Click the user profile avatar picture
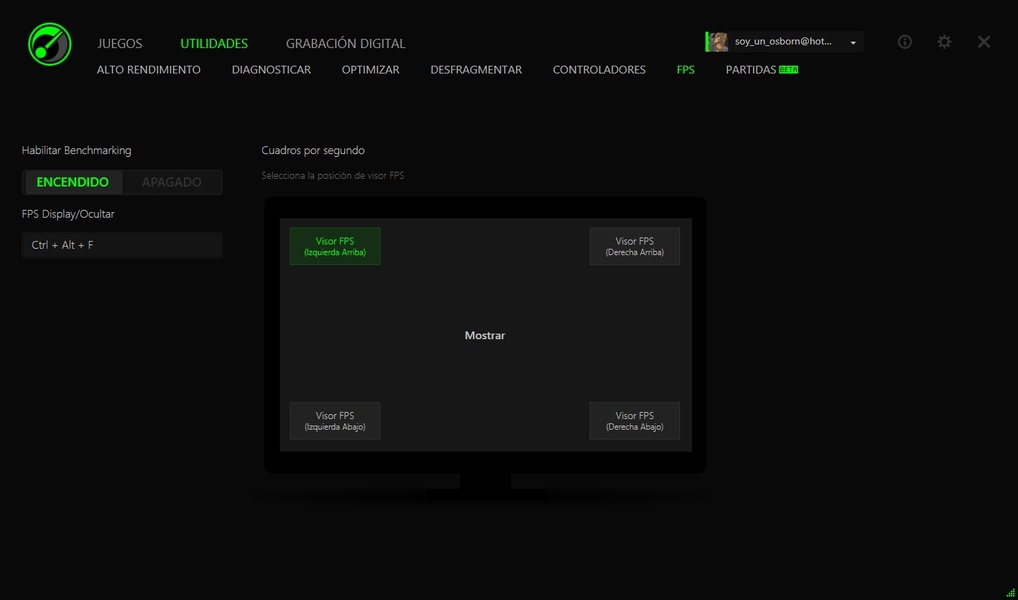 [x=718, y=42]
